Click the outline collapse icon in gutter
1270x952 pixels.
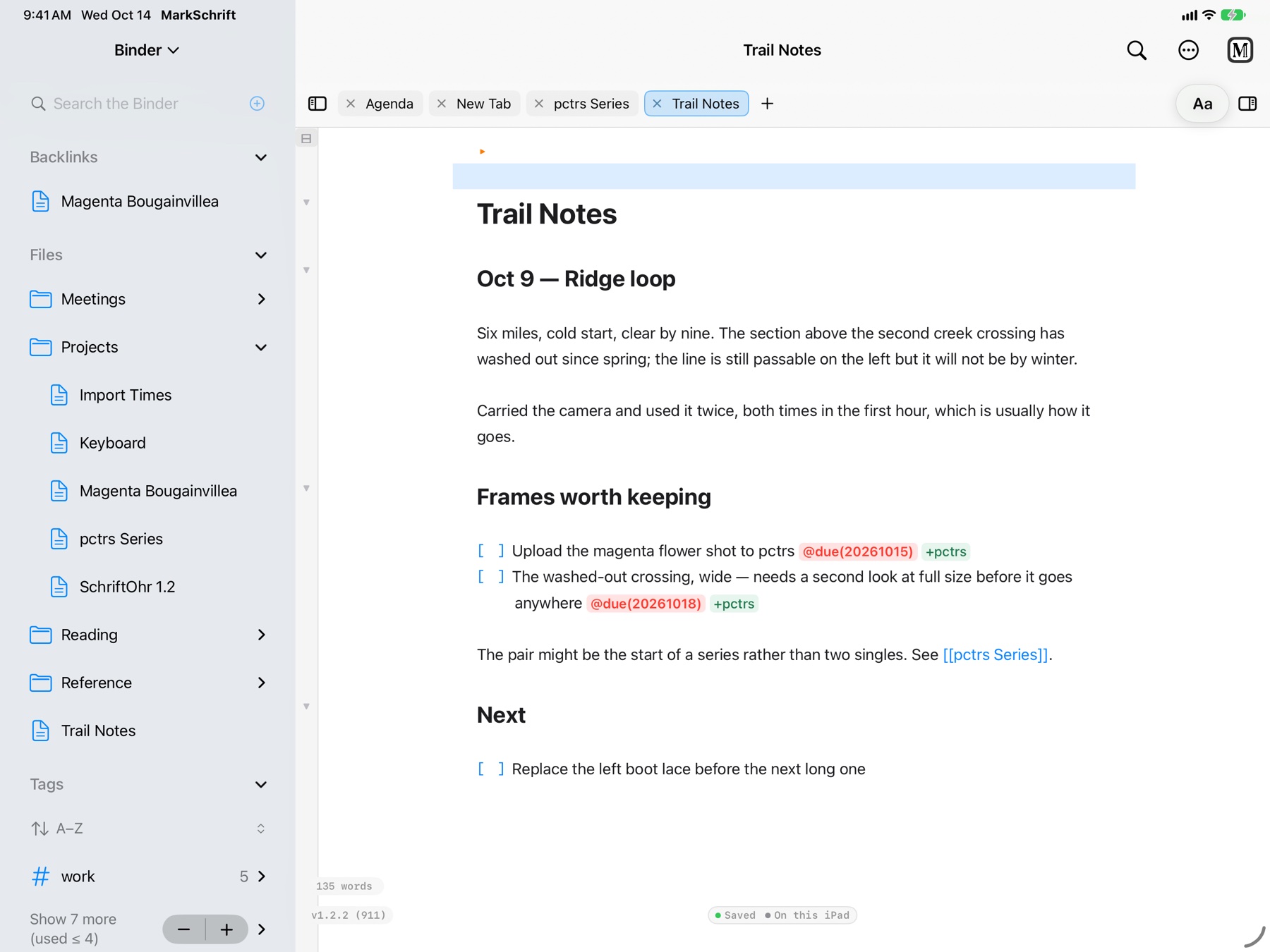[x=306, y=139]
